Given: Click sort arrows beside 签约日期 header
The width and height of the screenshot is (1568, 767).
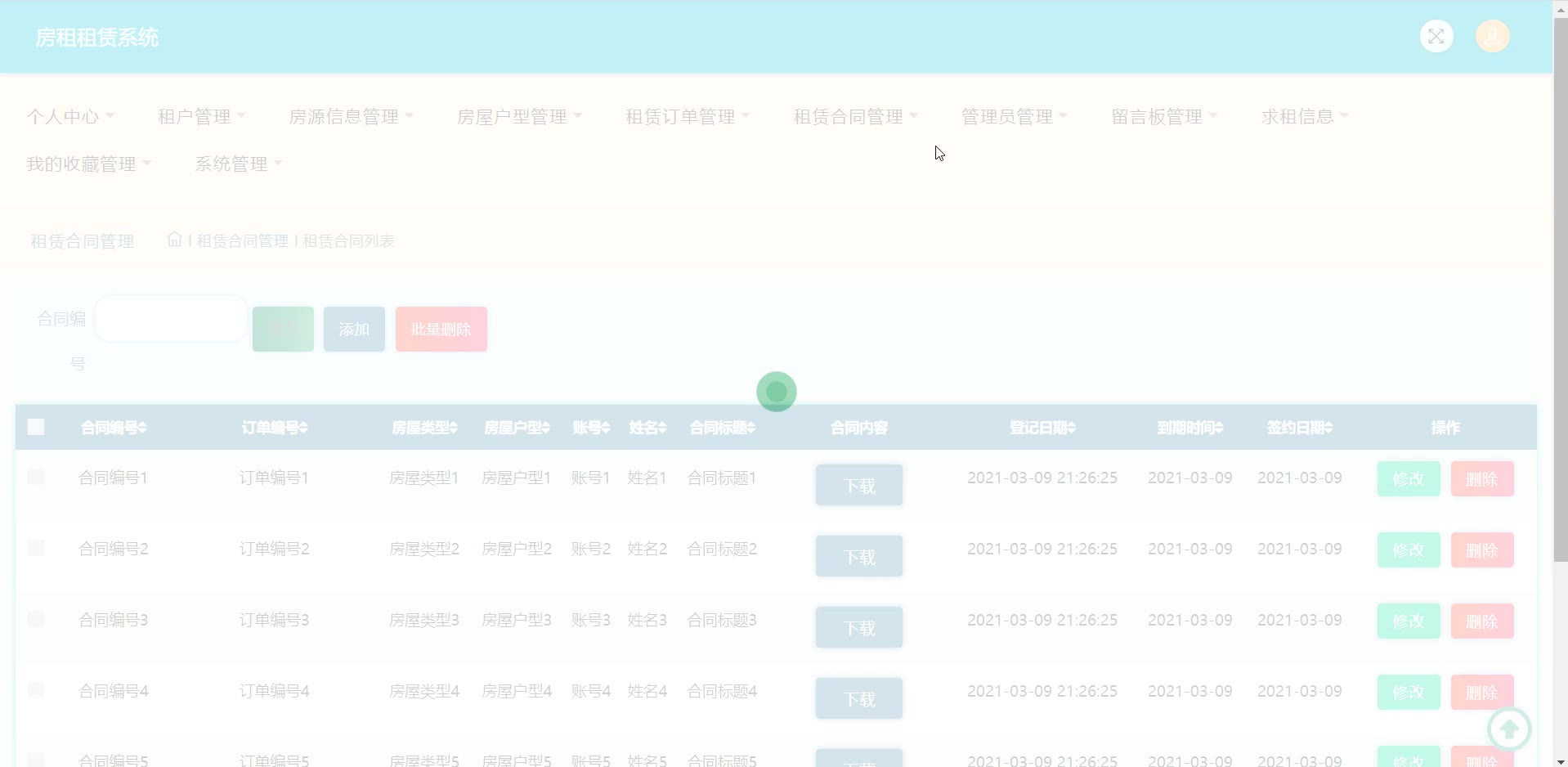Looking at the screenshot, I should [x=1328, y=428].
